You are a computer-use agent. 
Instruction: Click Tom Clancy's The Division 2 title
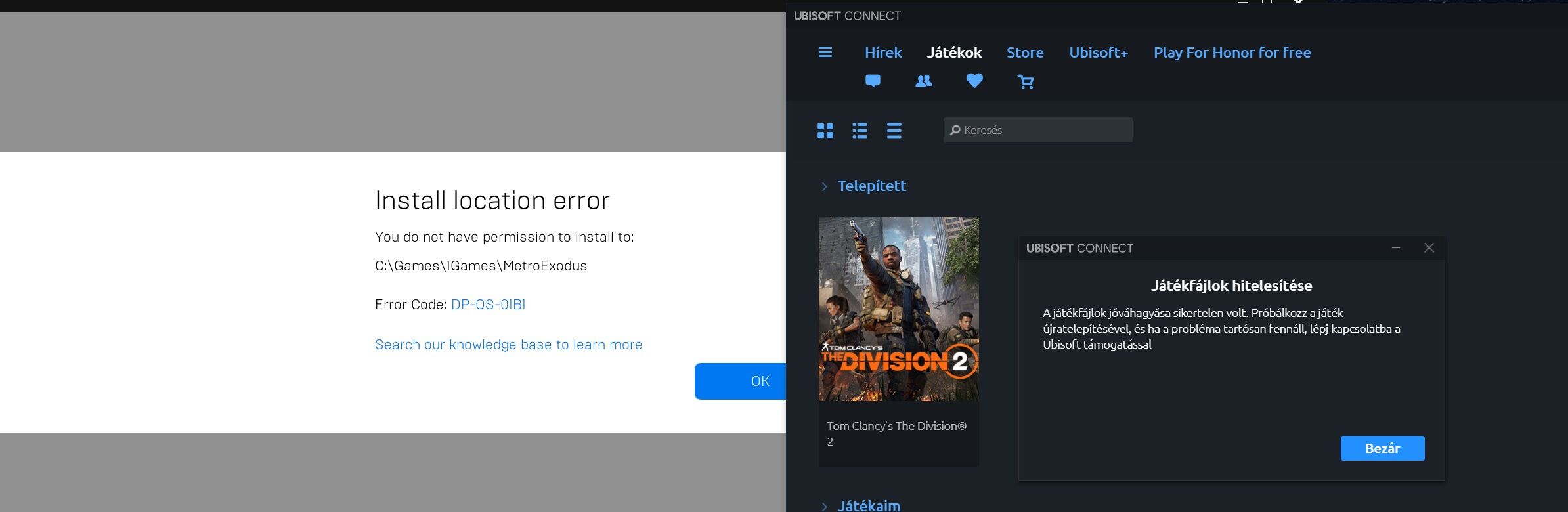pyautogui.click(x=896, y=433)
